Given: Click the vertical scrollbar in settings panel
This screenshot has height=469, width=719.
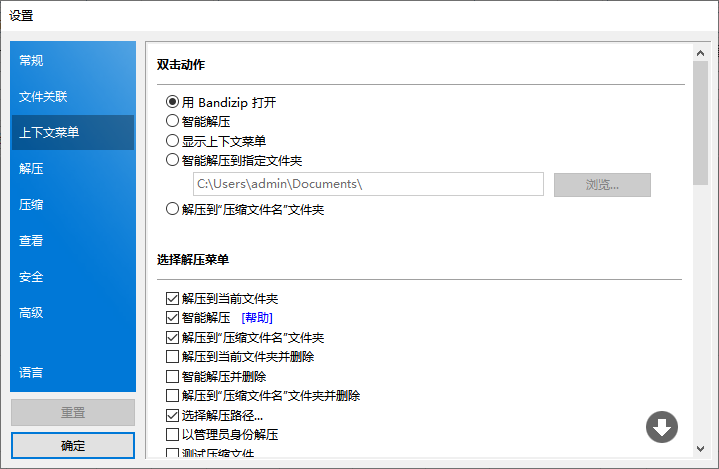Looking at the screenshot, I should (700, 120).
